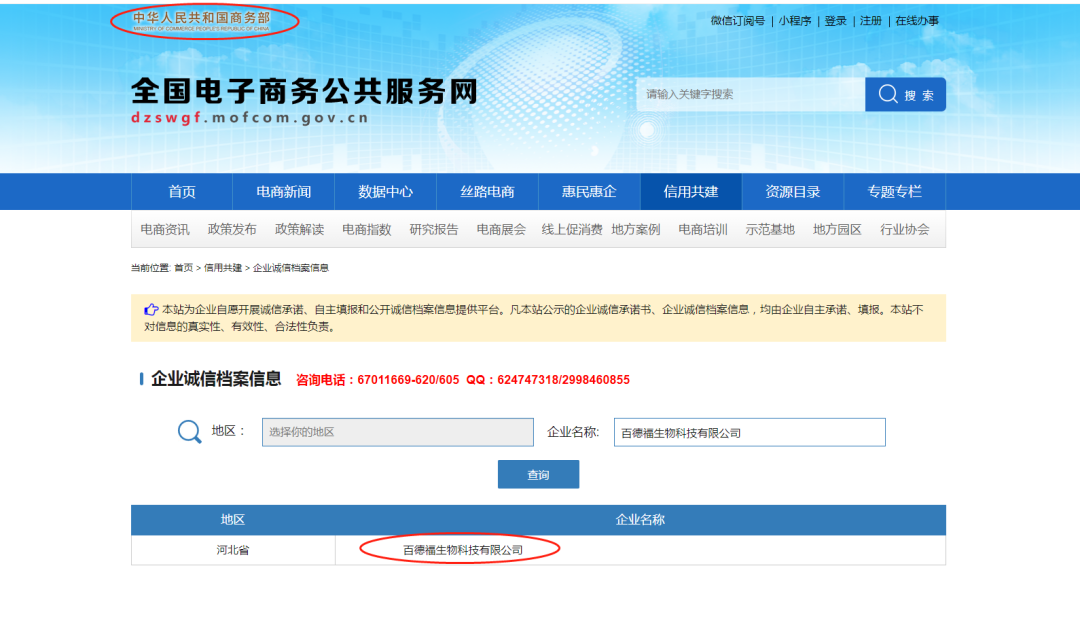Open the 注册 registration link
The image size is (1080, 619).
click(x=870, y=19)
